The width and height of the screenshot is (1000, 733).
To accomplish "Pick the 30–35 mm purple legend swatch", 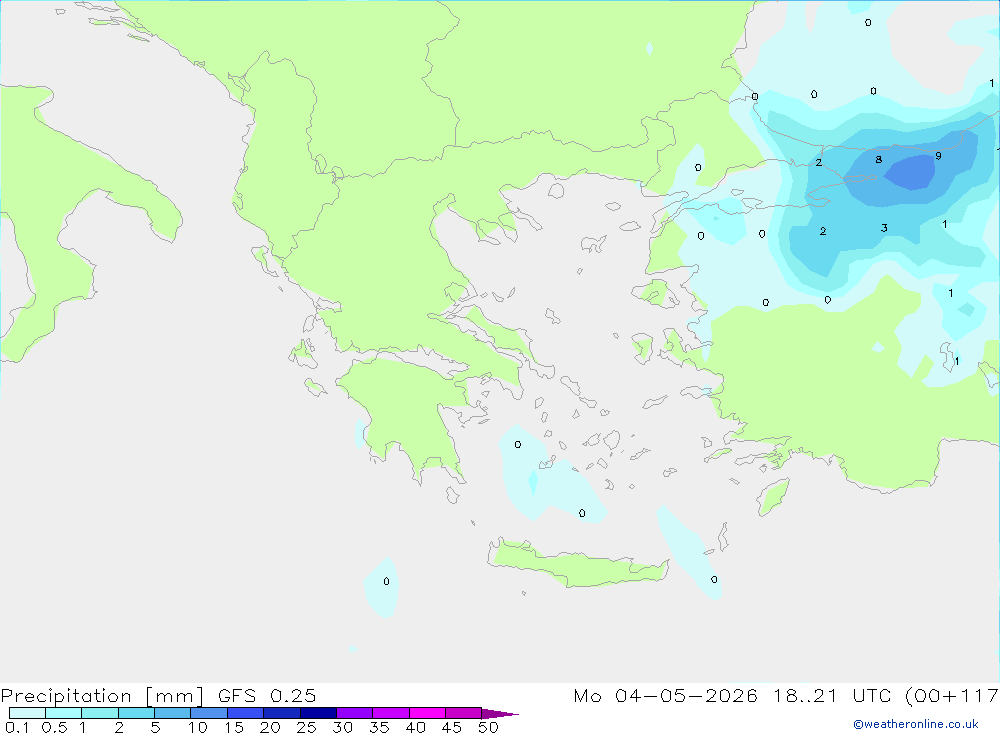I will click(x=355, y=713).
